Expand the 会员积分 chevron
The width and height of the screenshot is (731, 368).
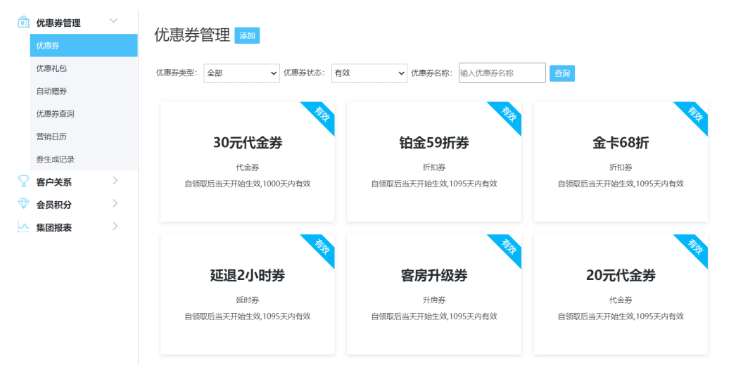coord(115,203)
